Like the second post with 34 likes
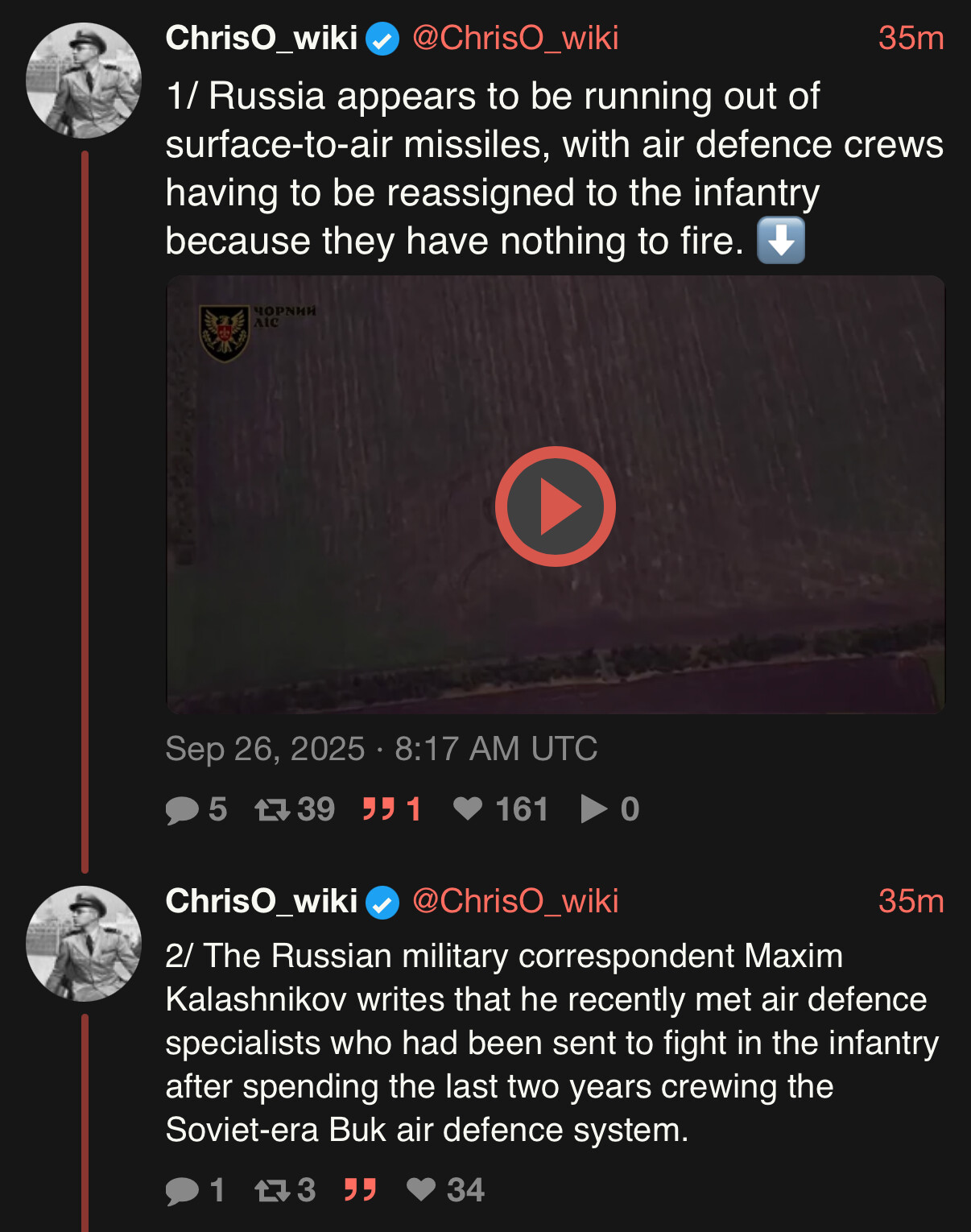971x1232 pixels. pos(421,1189)
